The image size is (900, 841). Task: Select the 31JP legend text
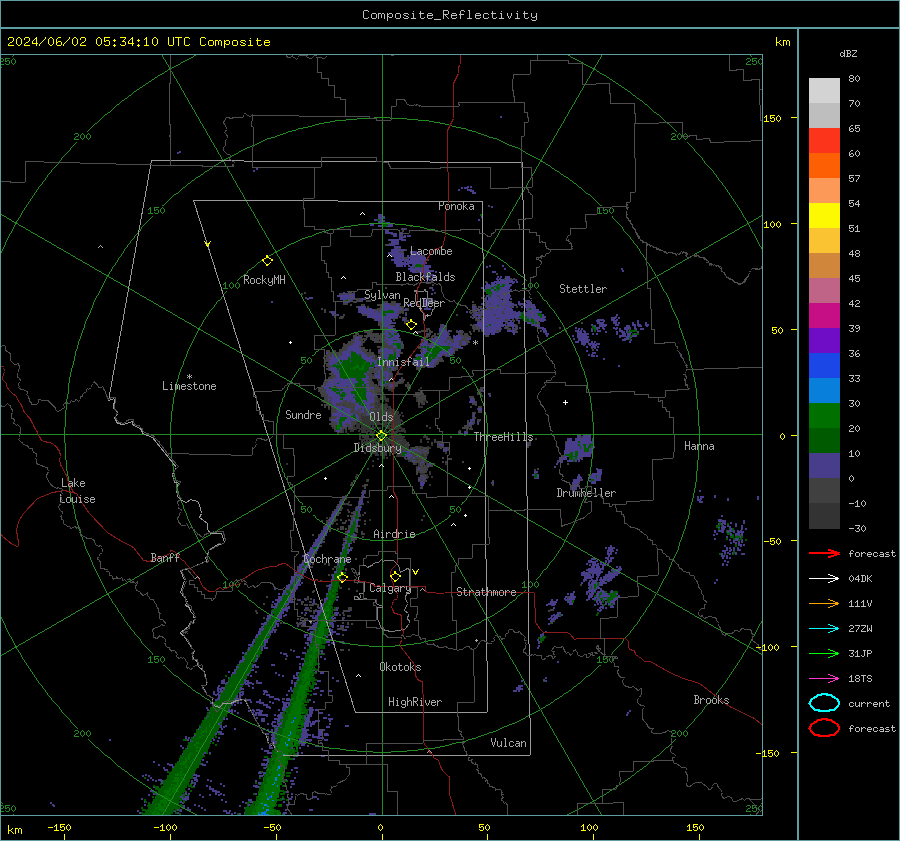click(860, 653)
